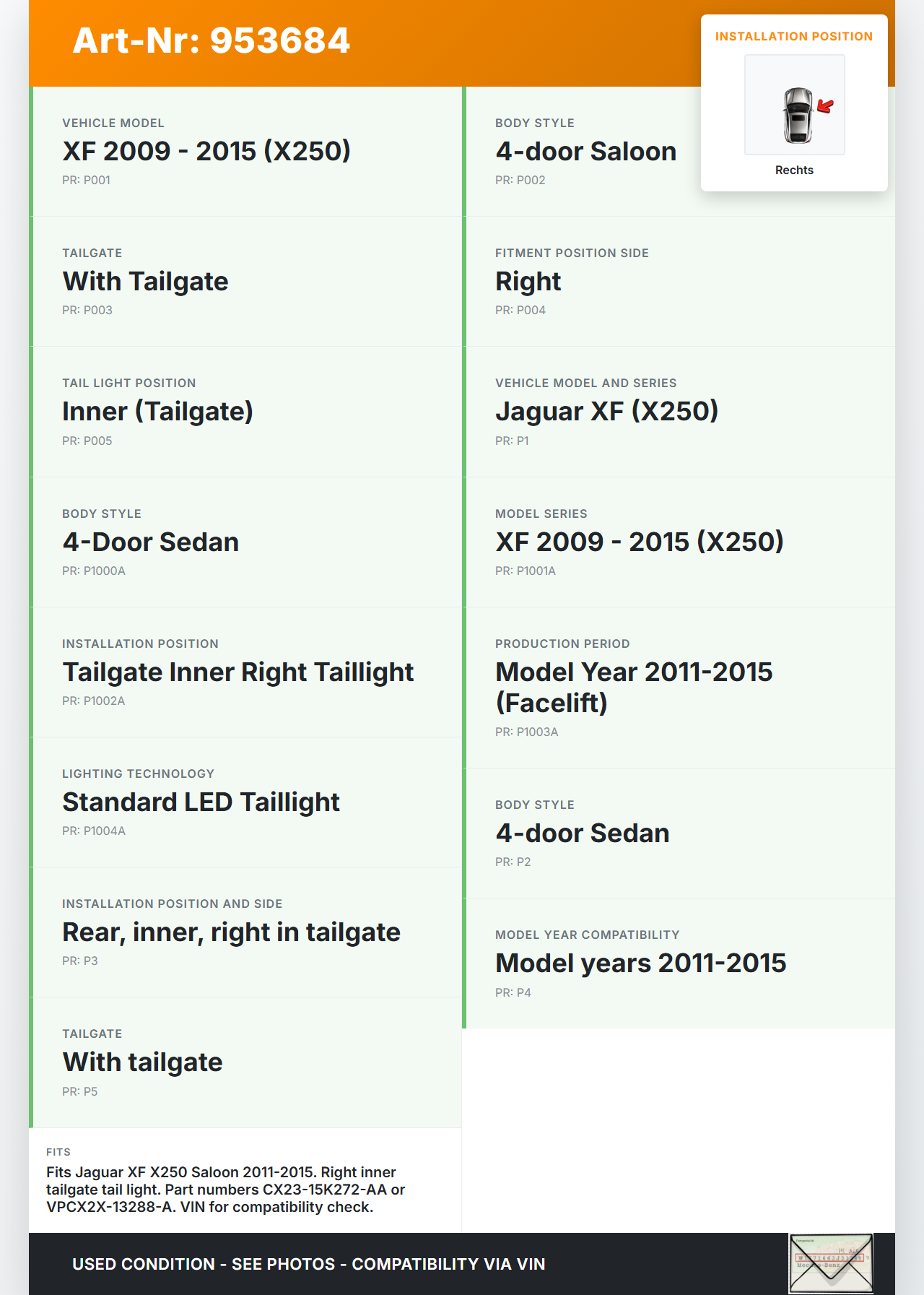924x1295 pixels.
Task: Select Model years 2011-2015 compatibility entry
Action: (640, 963)
